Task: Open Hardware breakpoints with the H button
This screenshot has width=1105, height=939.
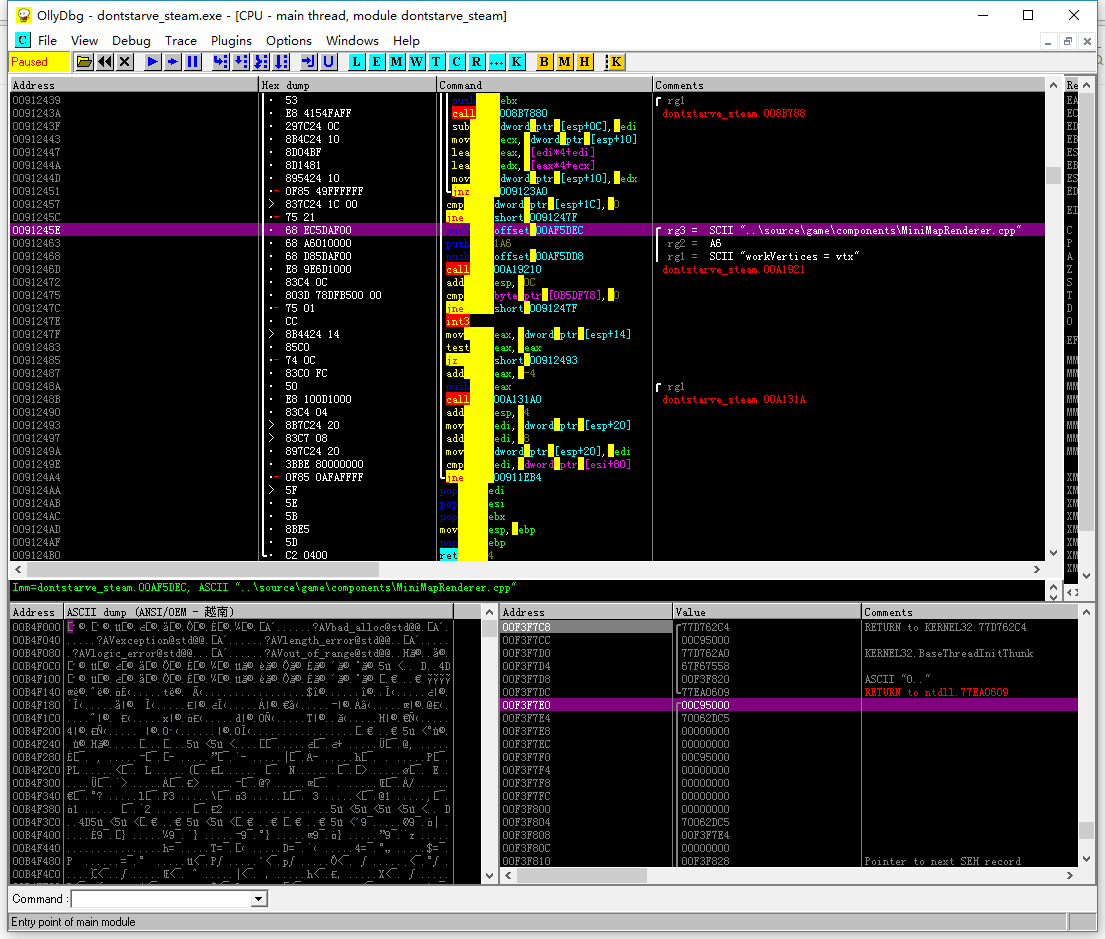Action: coord(584,62)
